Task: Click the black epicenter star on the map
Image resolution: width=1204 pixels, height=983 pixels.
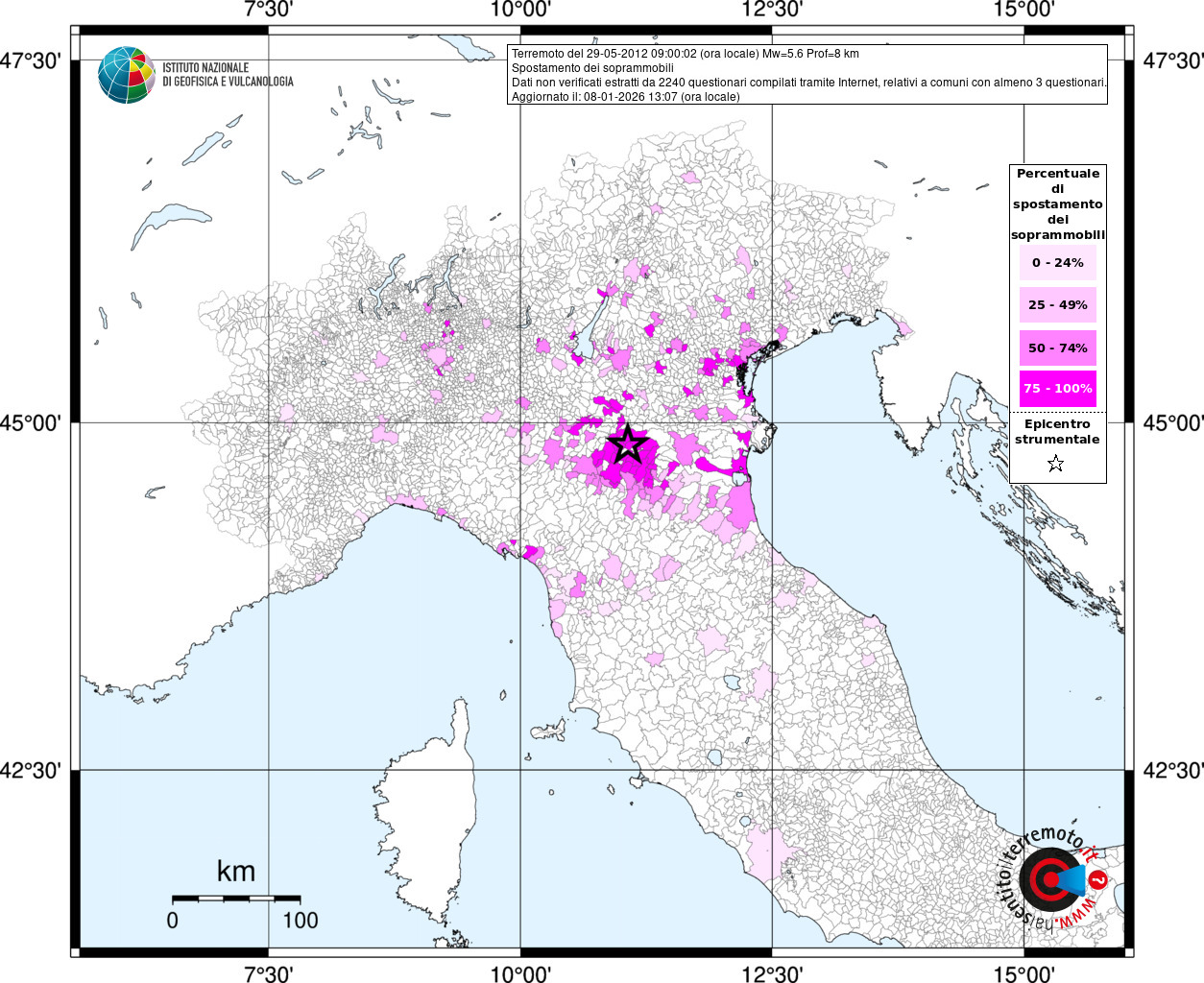Action: point(627,444)
